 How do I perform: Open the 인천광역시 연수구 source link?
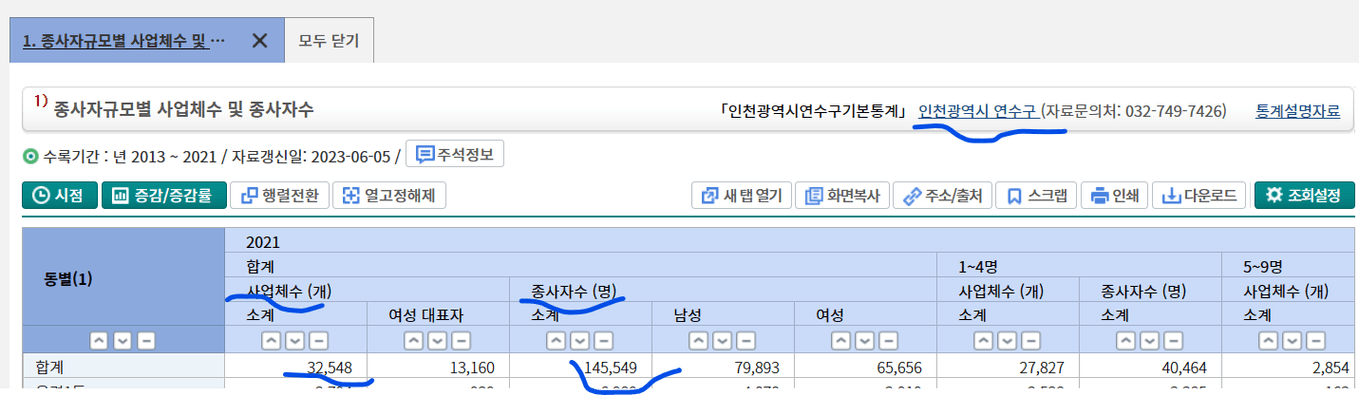979,110
